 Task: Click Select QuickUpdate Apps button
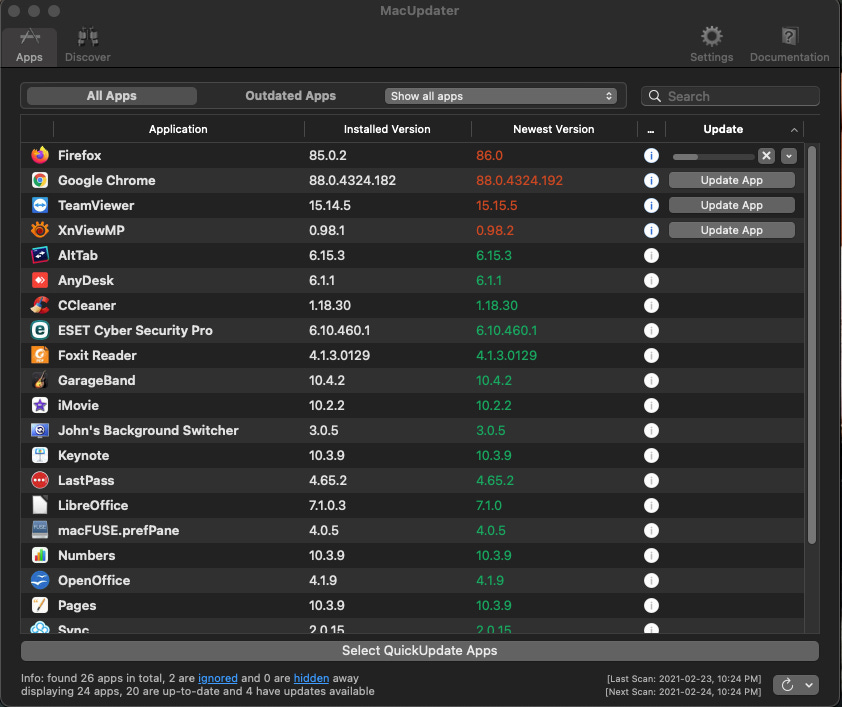click(x=420, y=651)
